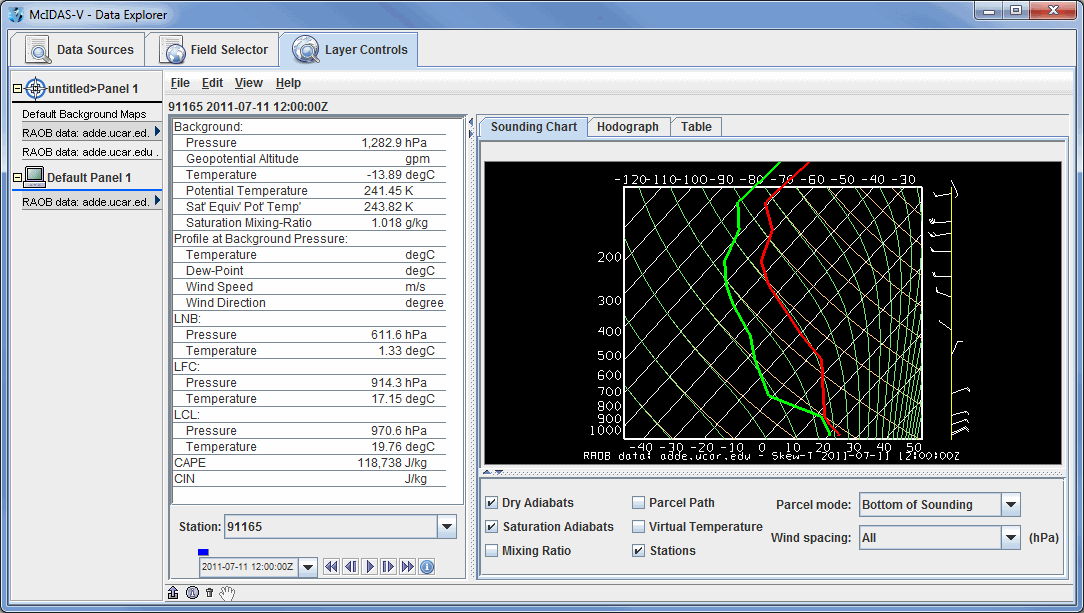The image size is (1084, 613).
Task: Open the Edit menu
Action: (212, 83)
